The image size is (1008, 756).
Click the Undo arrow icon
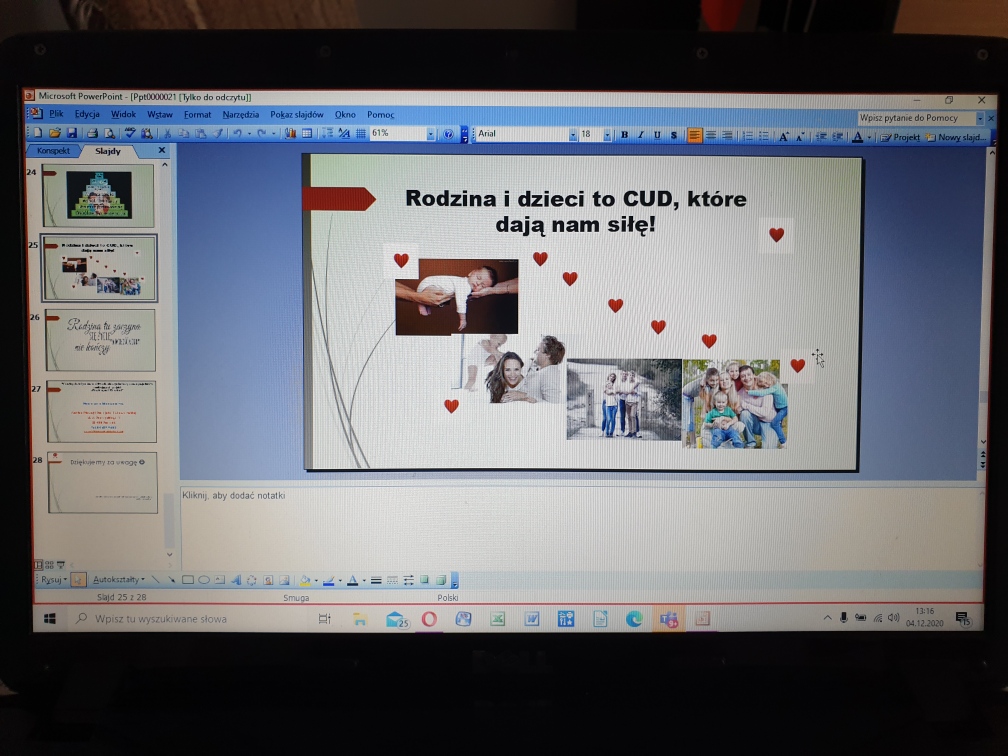coord(237,134)
